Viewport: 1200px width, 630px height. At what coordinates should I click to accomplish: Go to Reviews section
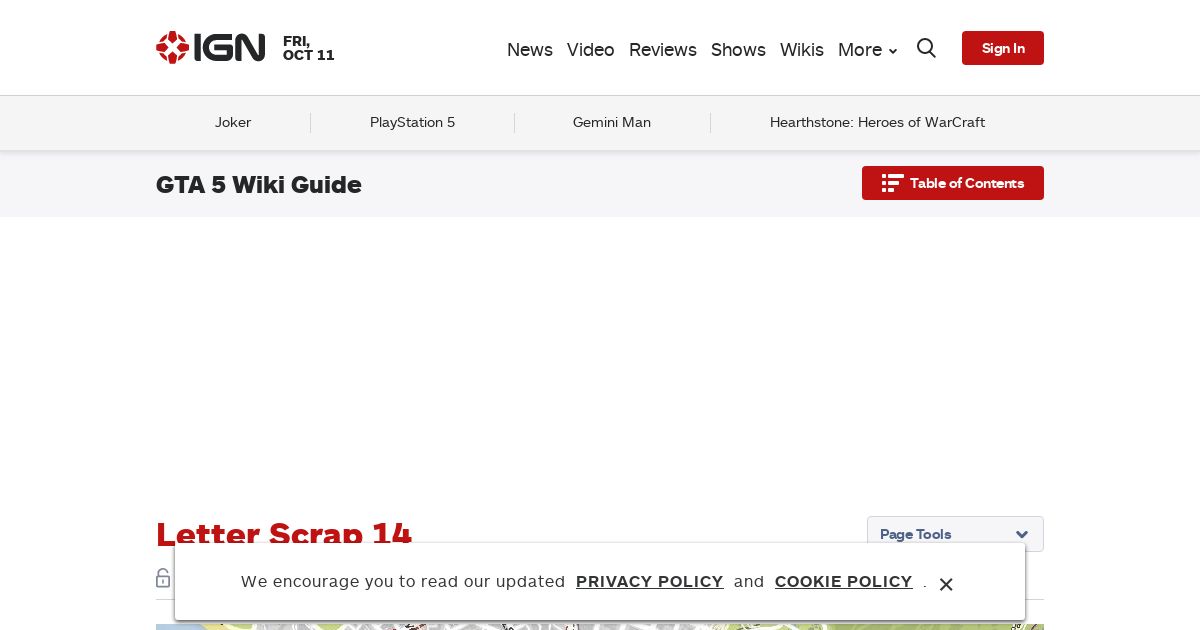[x=663, y=50]
